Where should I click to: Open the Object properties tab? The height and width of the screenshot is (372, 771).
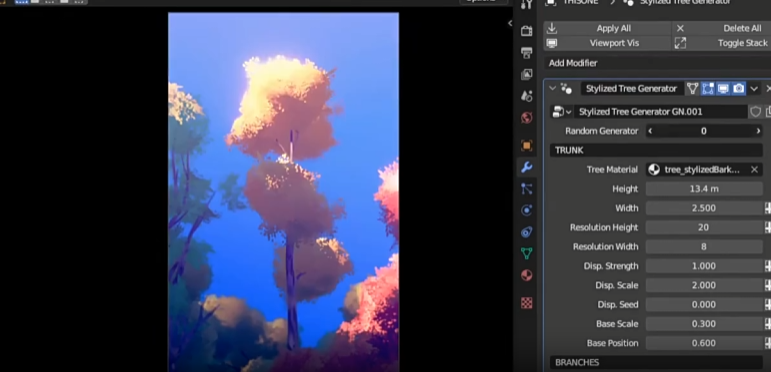click(x=527, y=145)
